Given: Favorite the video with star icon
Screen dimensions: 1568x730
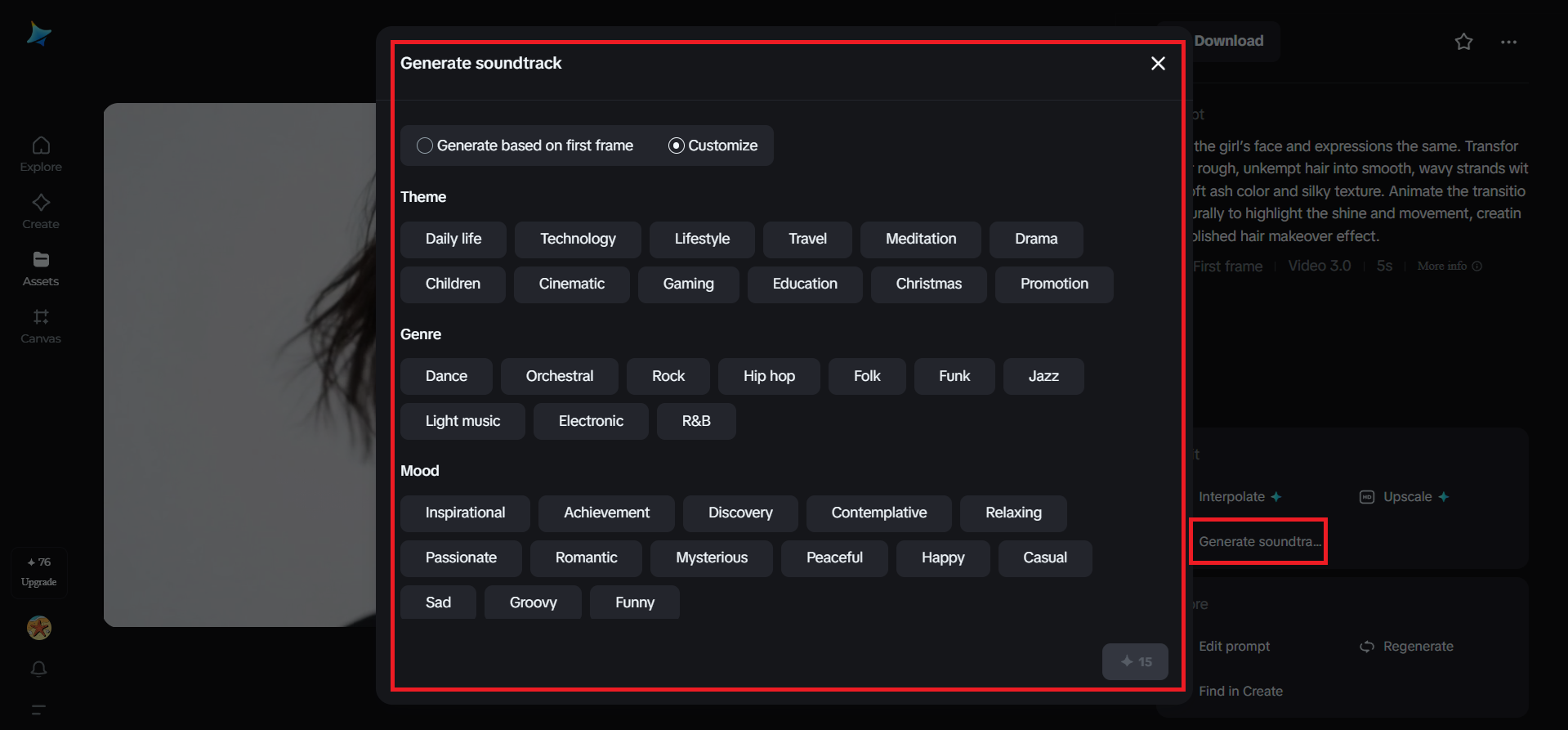Looking at the screenshot, I should (x=1463, y=42).
